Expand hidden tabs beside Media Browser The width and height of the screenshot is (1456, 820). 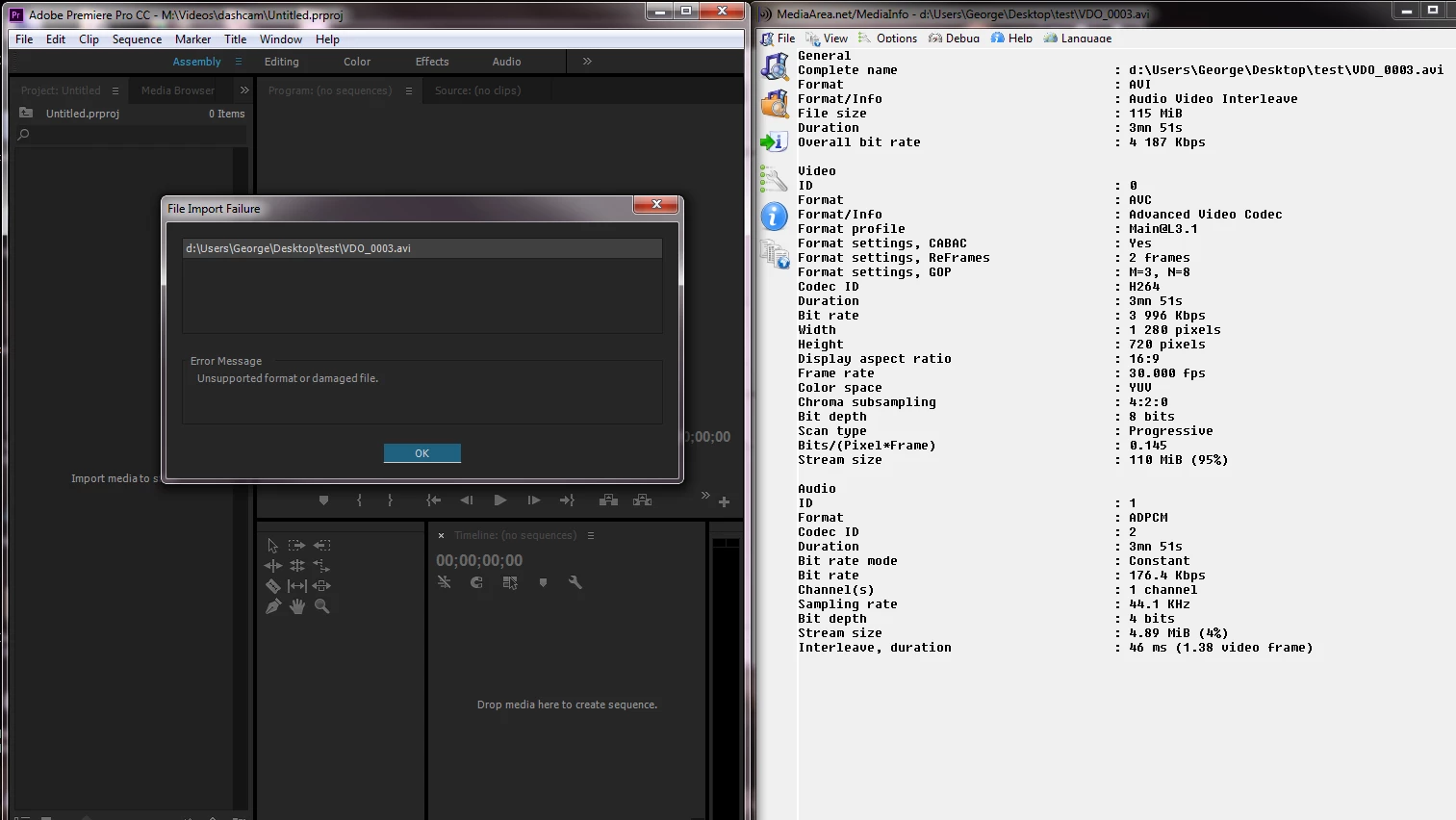point(244,90)
